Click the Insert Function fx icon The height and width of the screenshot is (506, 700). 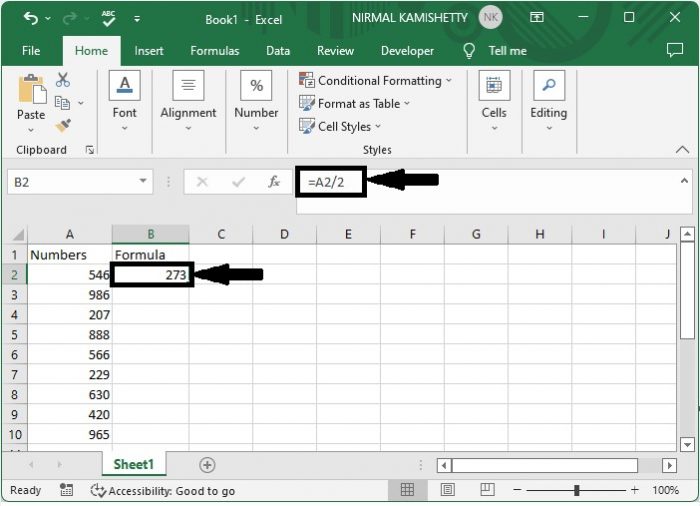pos(274,182)
